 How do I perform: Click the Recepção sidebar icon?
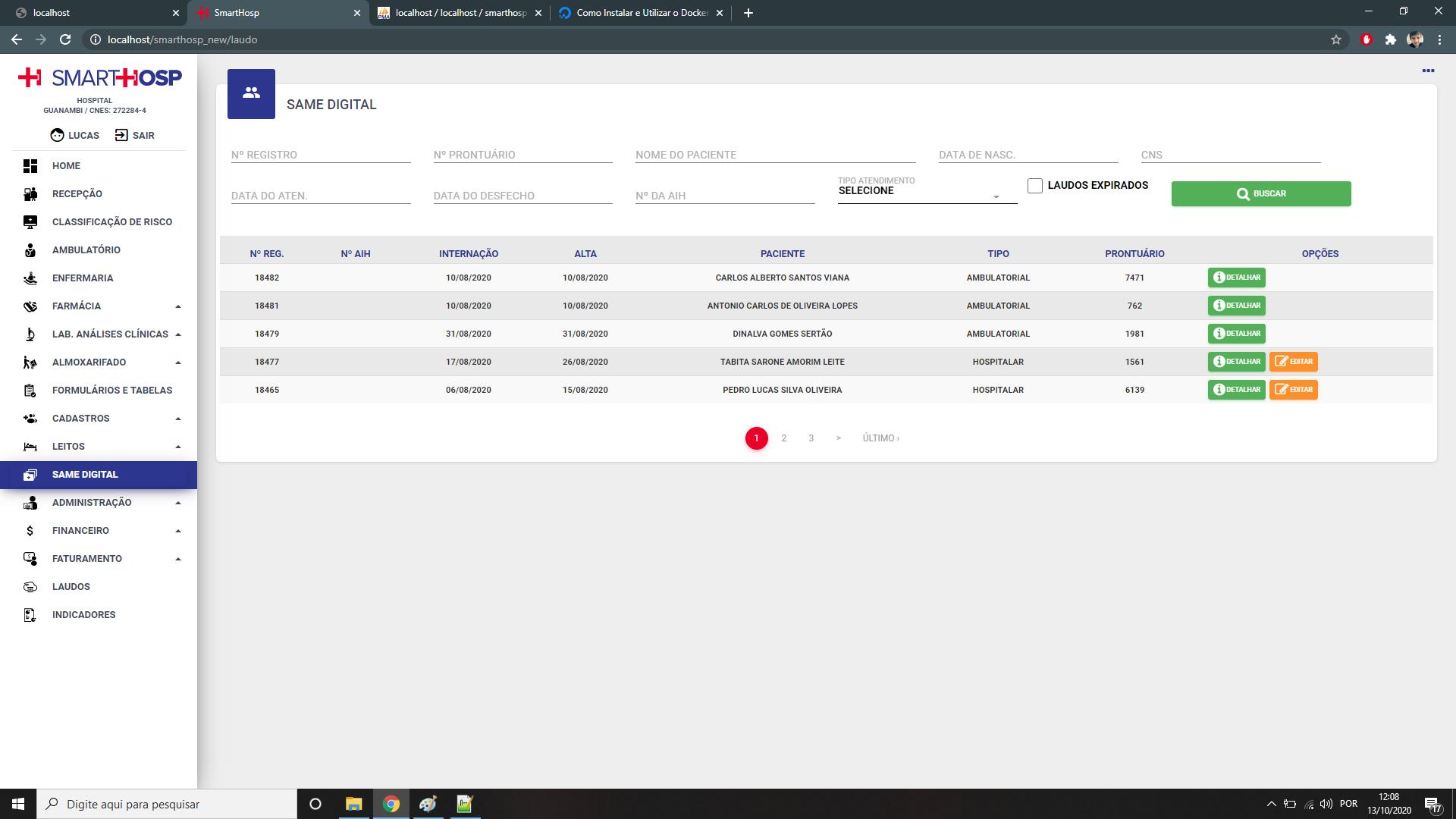point(30,194)
